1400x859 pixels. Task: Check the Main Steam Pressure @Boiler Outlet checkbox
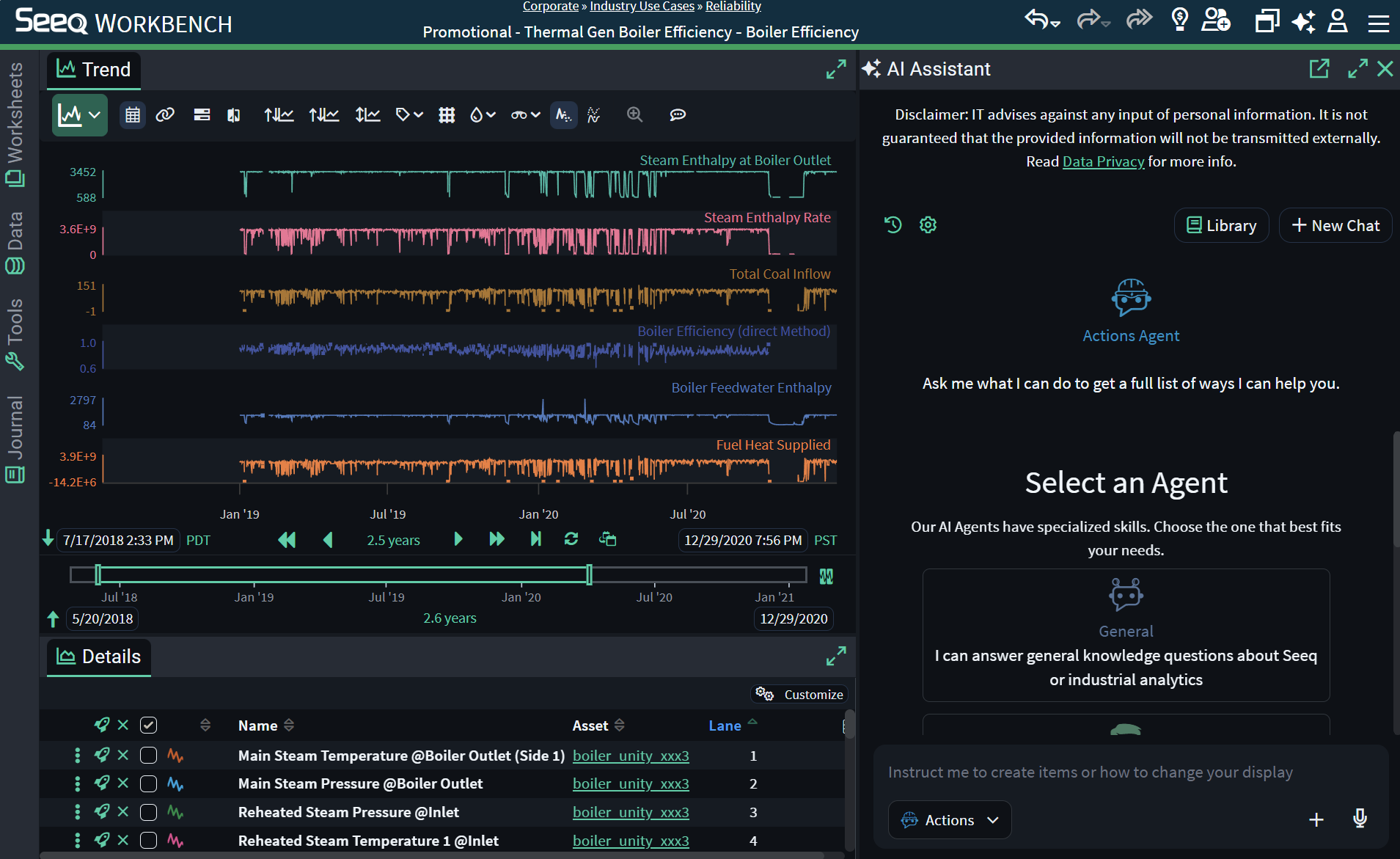[x=148, y=783]
